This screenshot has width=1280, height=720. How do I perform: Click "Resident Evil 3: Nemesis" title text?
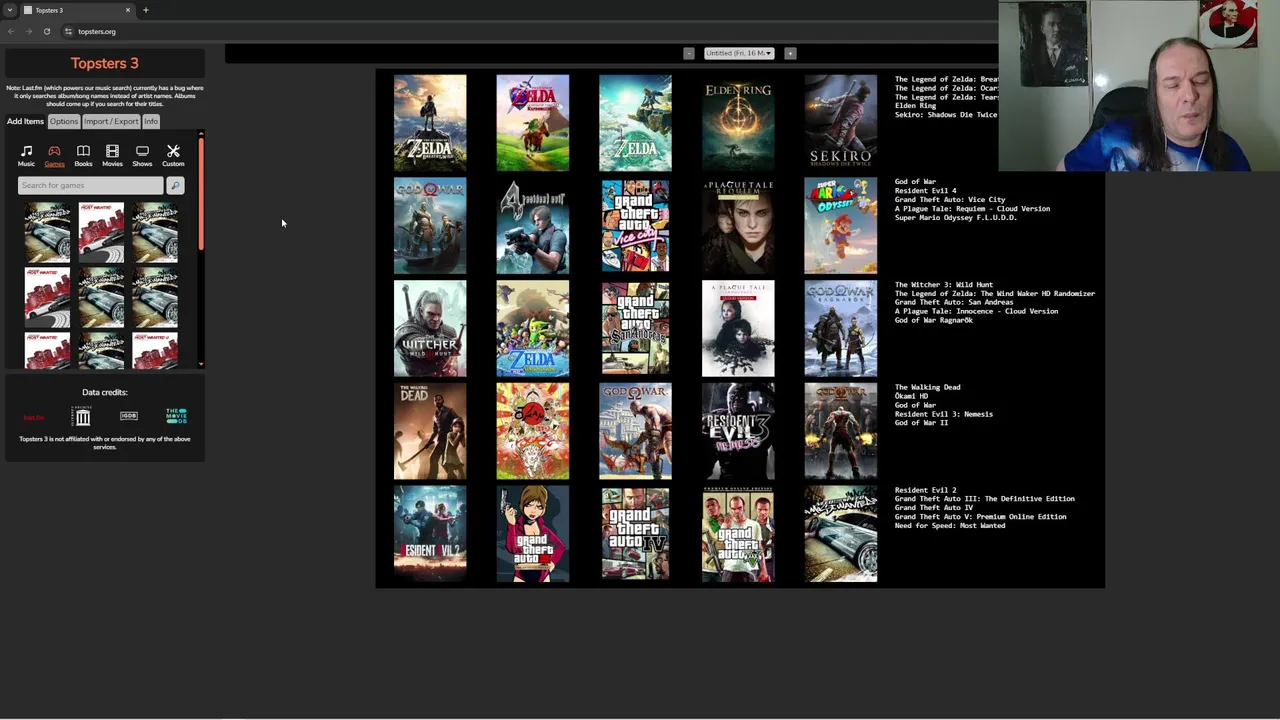944,414
